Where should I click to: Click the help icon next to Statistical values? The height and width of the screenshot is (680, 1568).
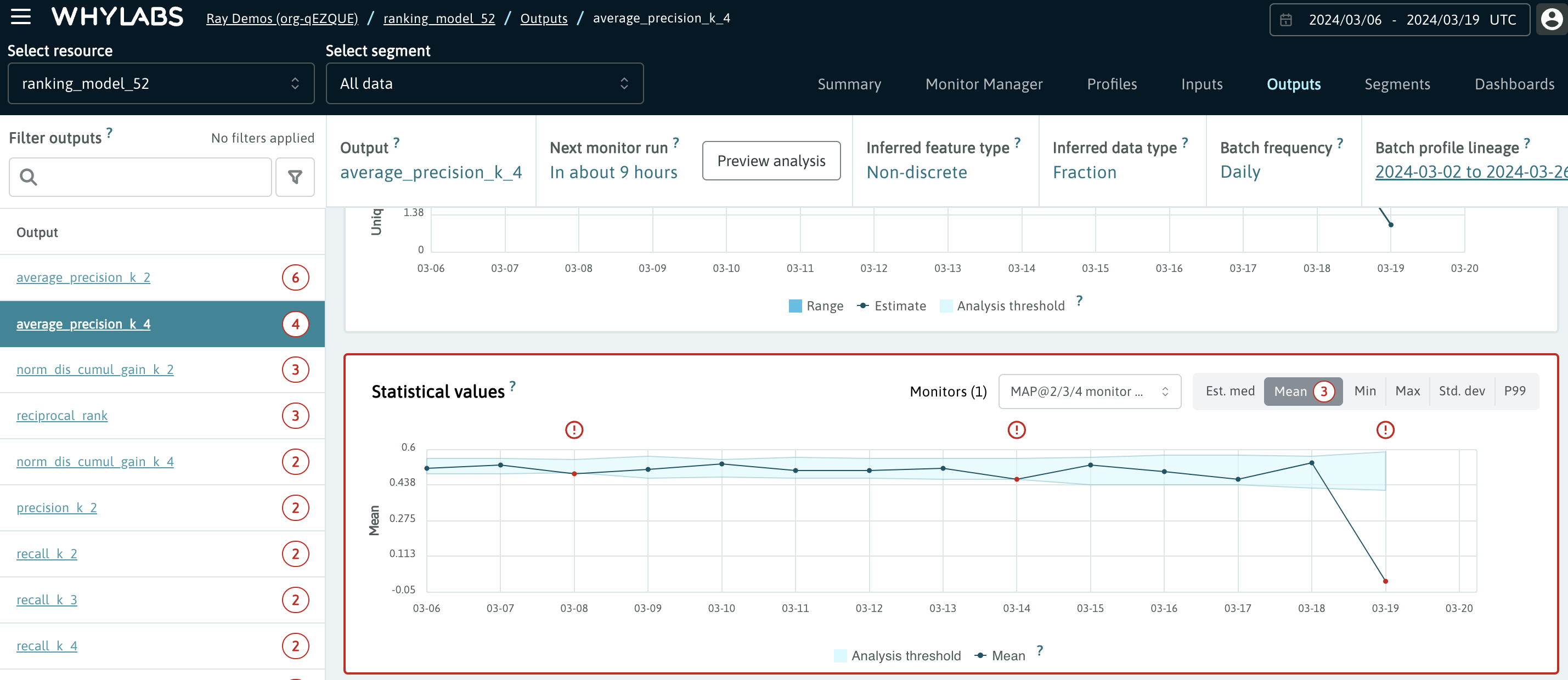(512, 386)
